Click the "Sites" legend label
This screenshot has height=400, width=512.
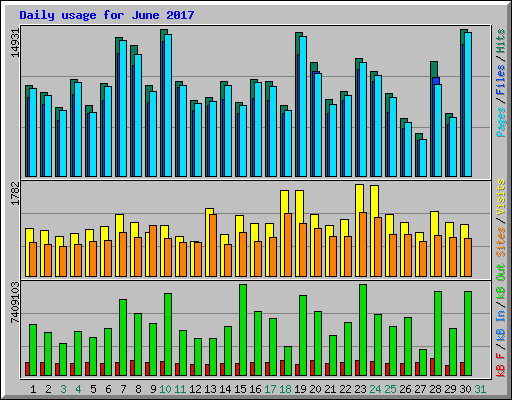click(500, 242)
